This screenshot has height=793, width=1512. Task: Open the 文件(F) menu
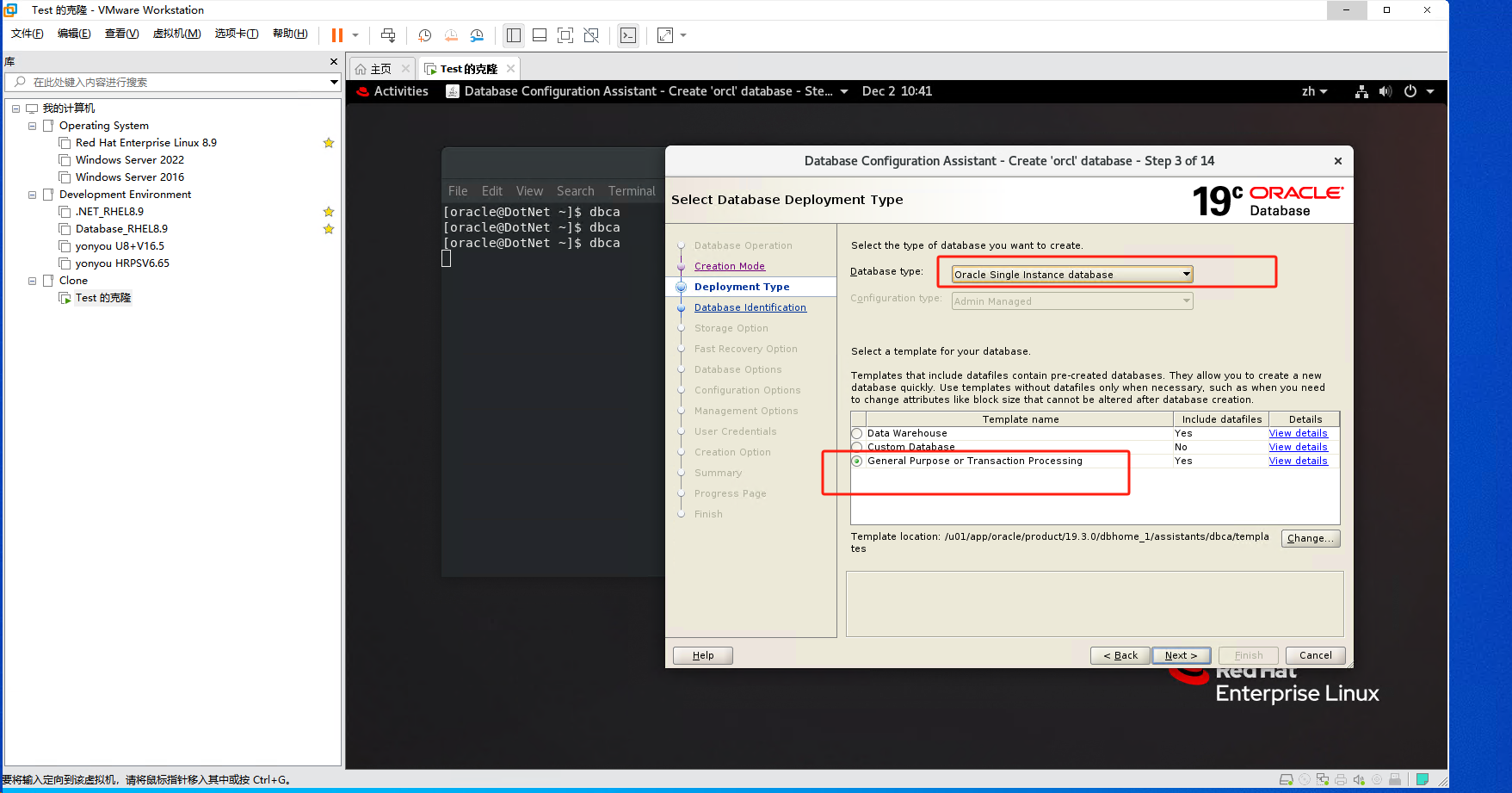pos(28,34)
